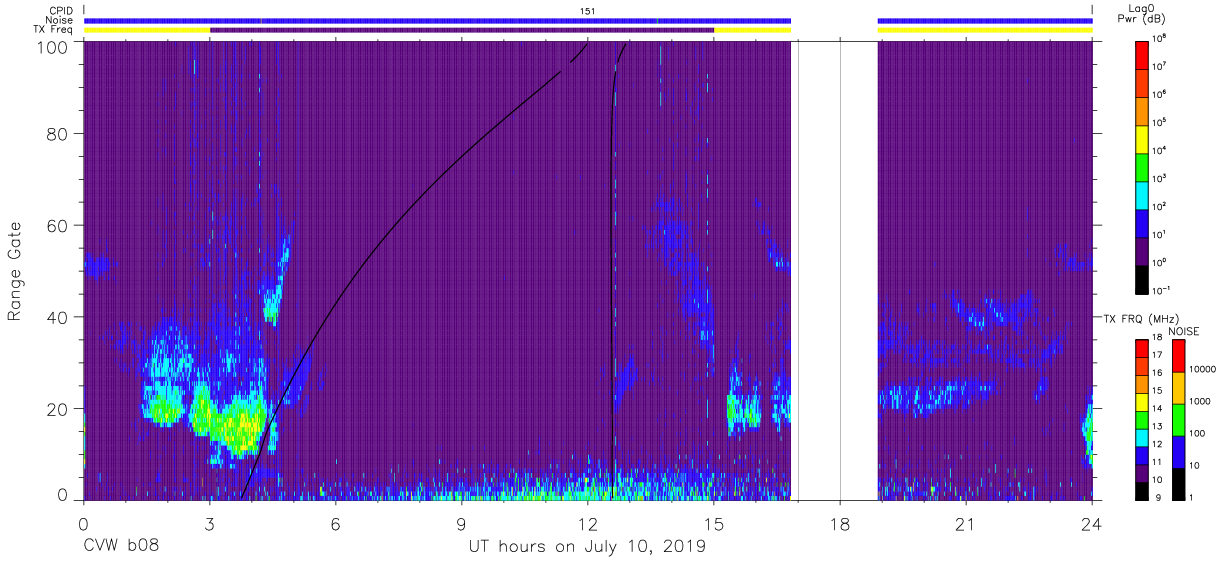1228x567 pixels.
Task: Click the y-axis tick label '20'
Action: (x=58, y=409)
